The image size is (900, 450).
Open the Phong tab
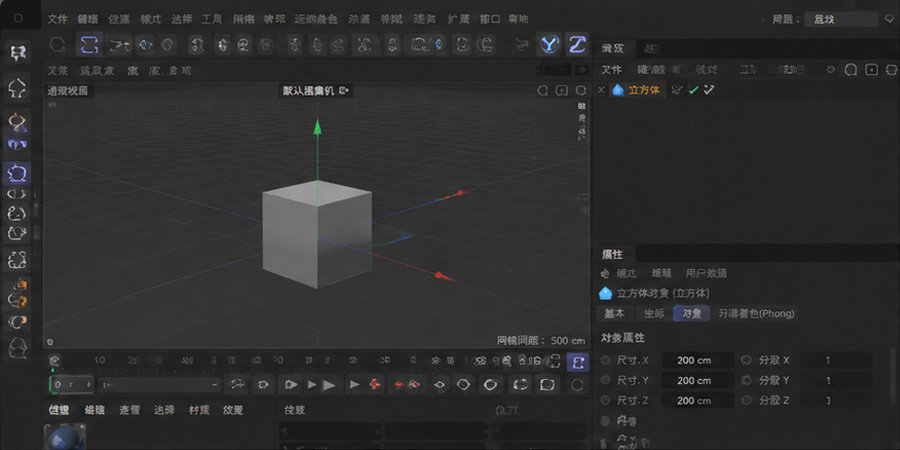pos(756,313)
